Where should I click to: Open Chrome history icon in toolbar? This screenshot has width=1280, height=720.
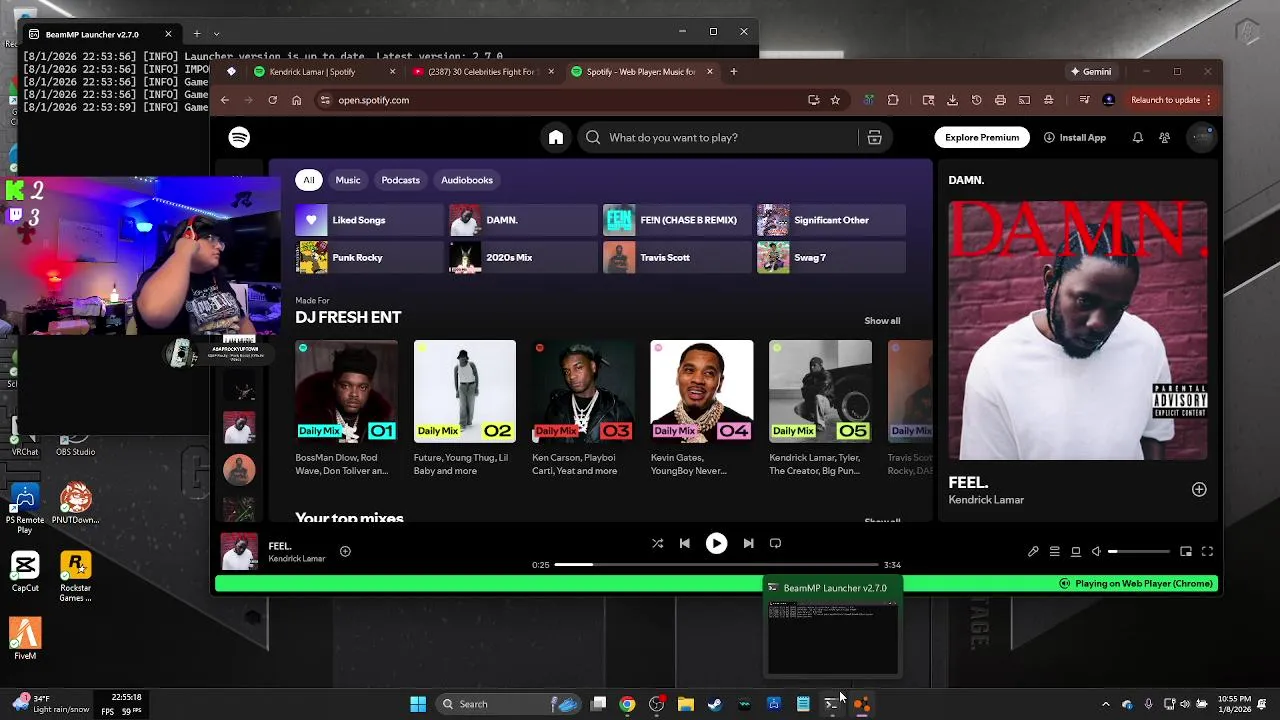point(976,100)
